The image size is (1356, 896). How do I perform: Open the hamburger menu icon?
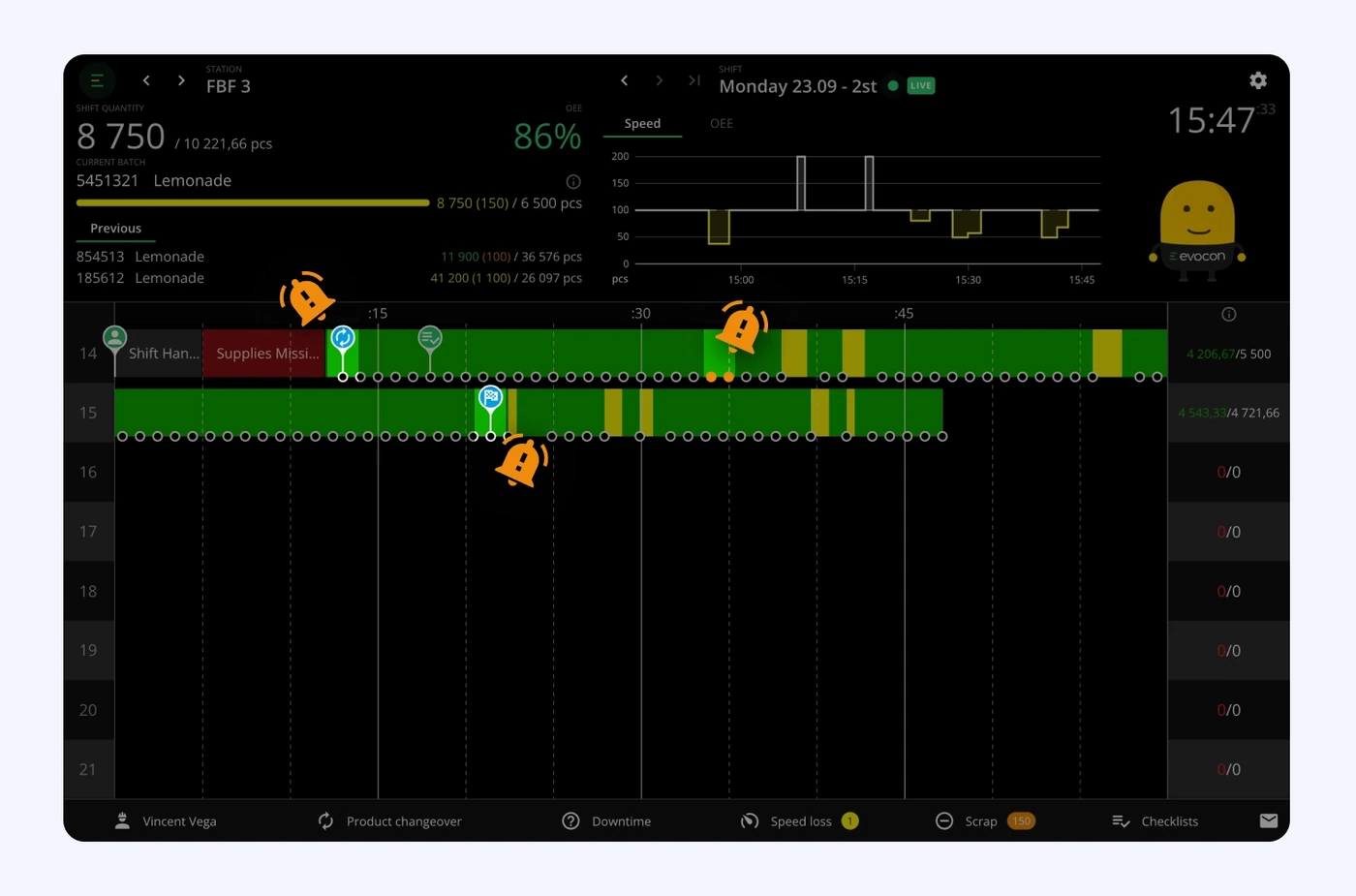[x=97, y=81]
